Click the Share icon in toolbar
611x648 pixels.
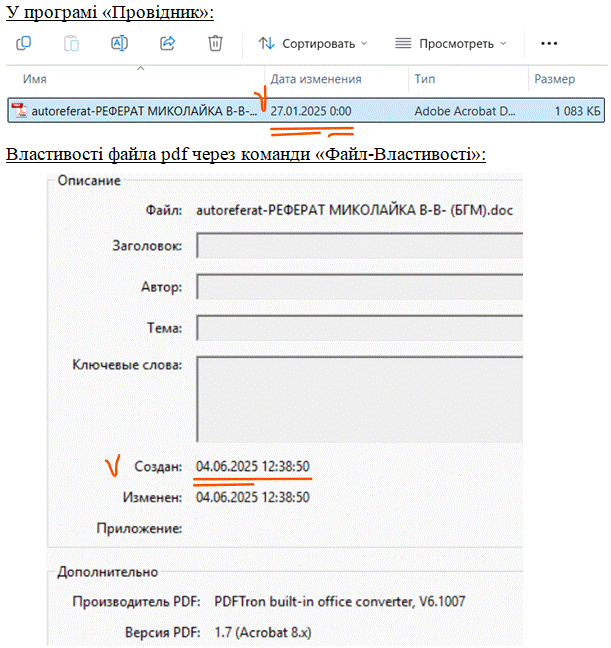167,43
